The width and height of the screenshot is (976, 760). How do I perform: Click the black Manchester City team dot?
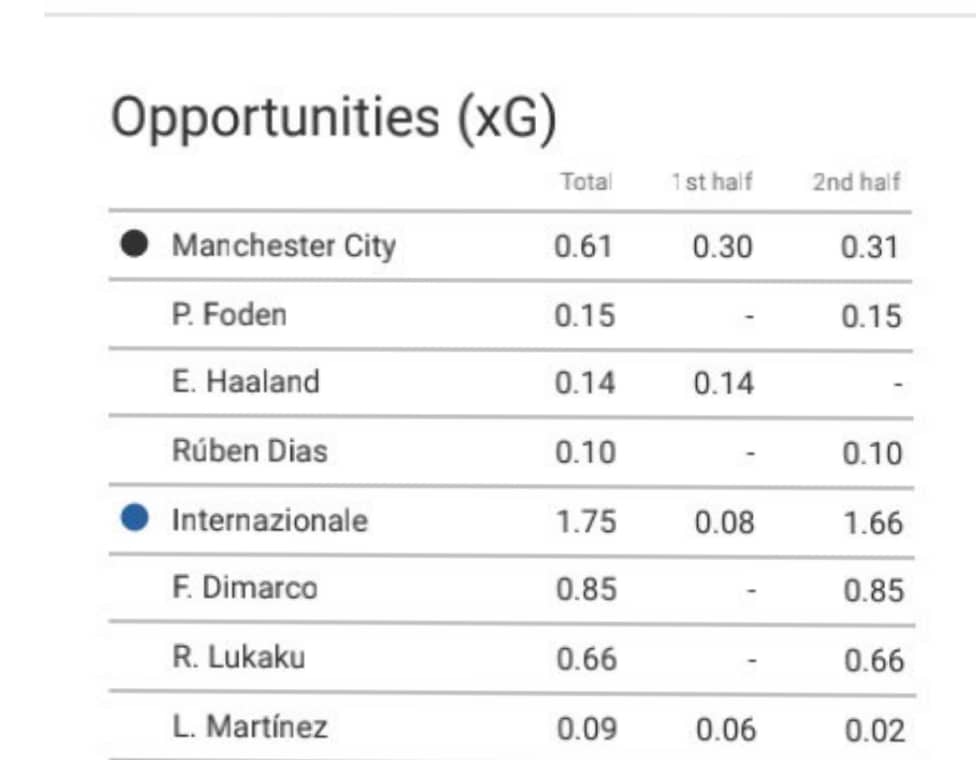click(134, 243)
